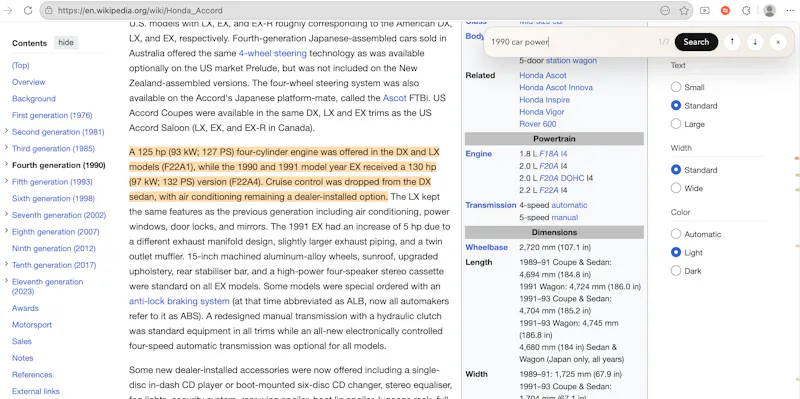Viewport: 800px width, 399px height.
Task: Expand Eleventh generation (2023) section arrow
Action: click(x=6, y=281)
